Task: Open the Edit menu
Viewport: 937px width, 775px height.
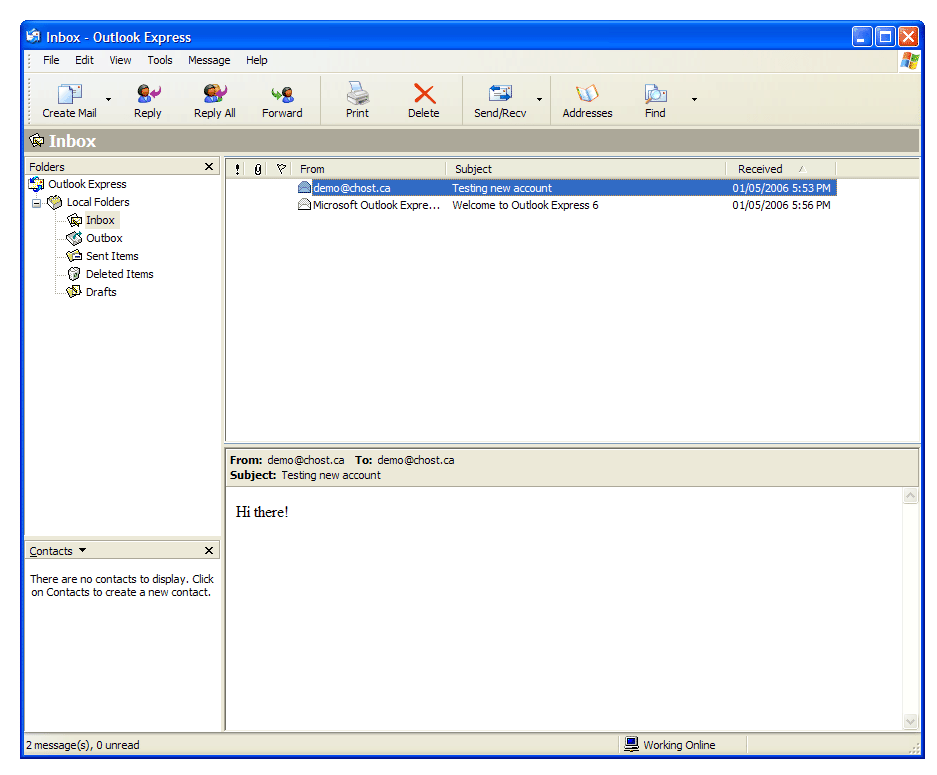Action: (84, 60)
